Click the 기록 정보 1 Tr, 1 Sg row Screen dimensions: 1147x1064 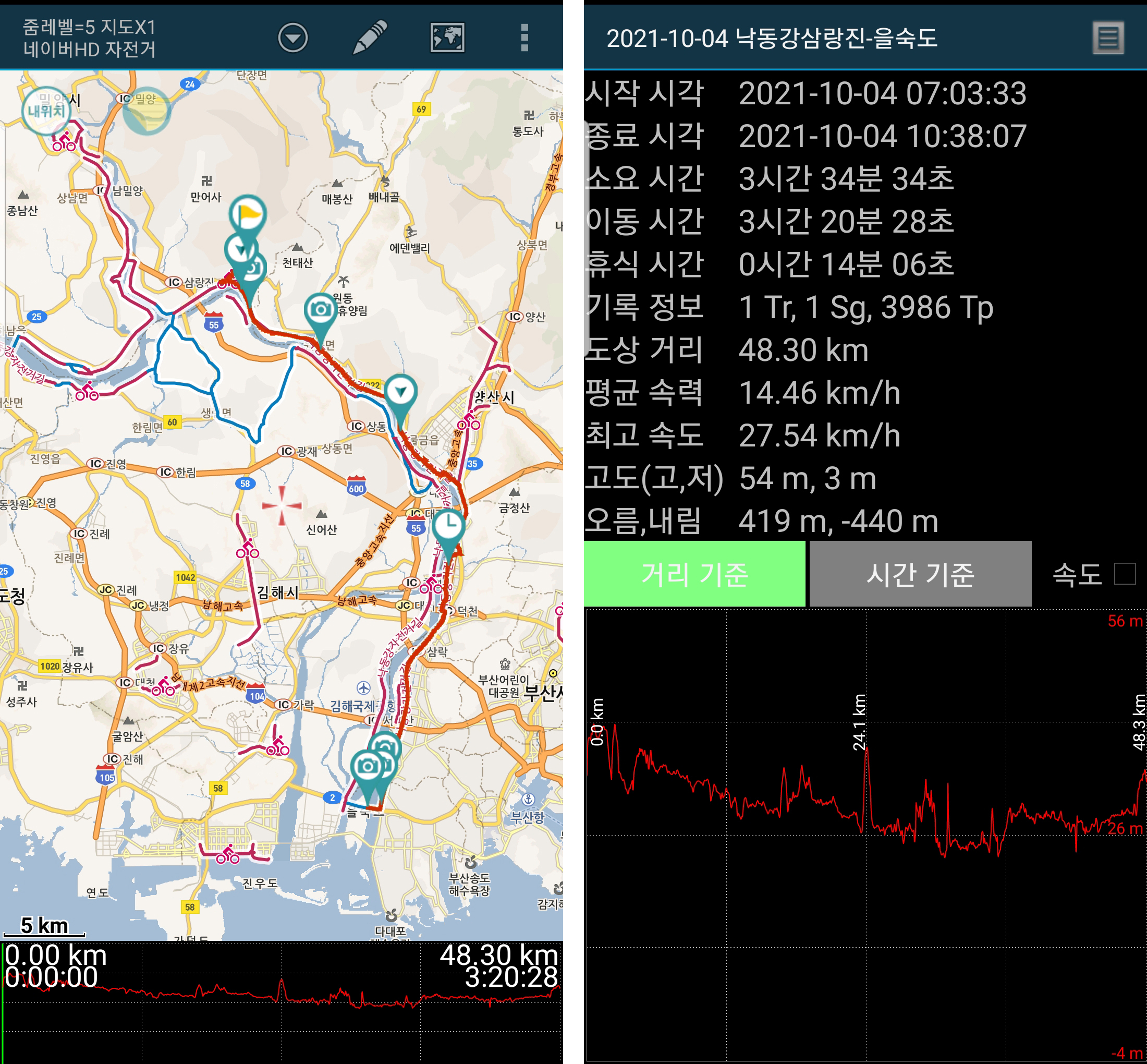pos(865,307)
